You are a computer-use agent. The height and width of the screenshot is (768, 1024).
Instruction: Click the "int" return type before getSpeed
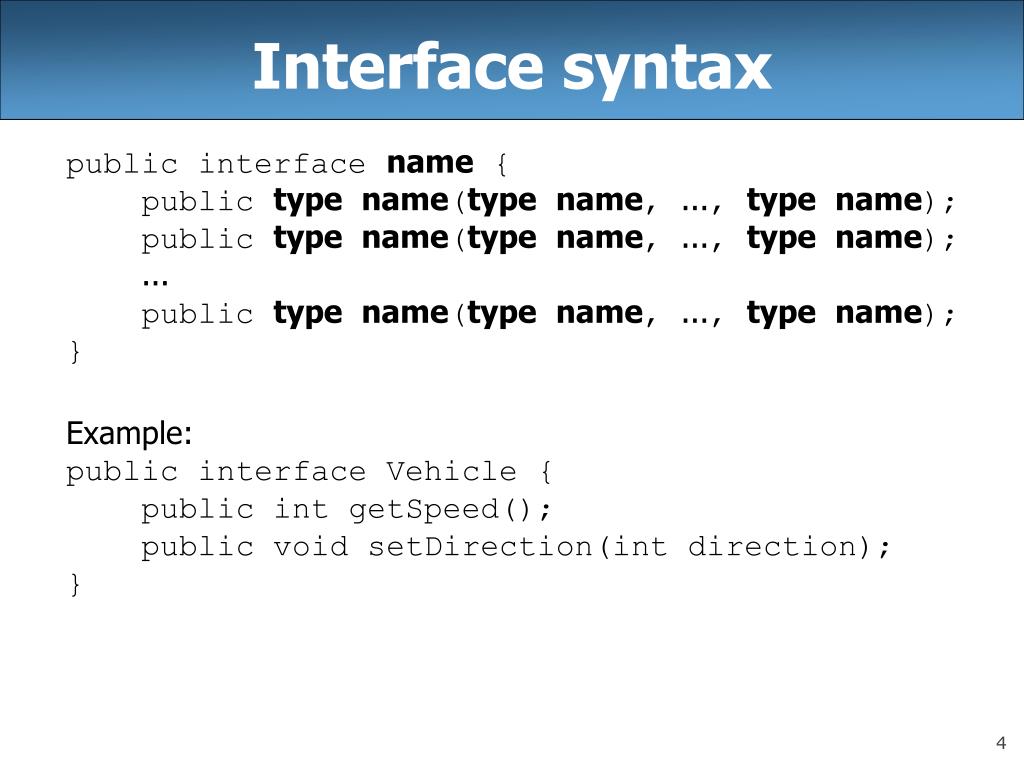[x=301, y=510]
